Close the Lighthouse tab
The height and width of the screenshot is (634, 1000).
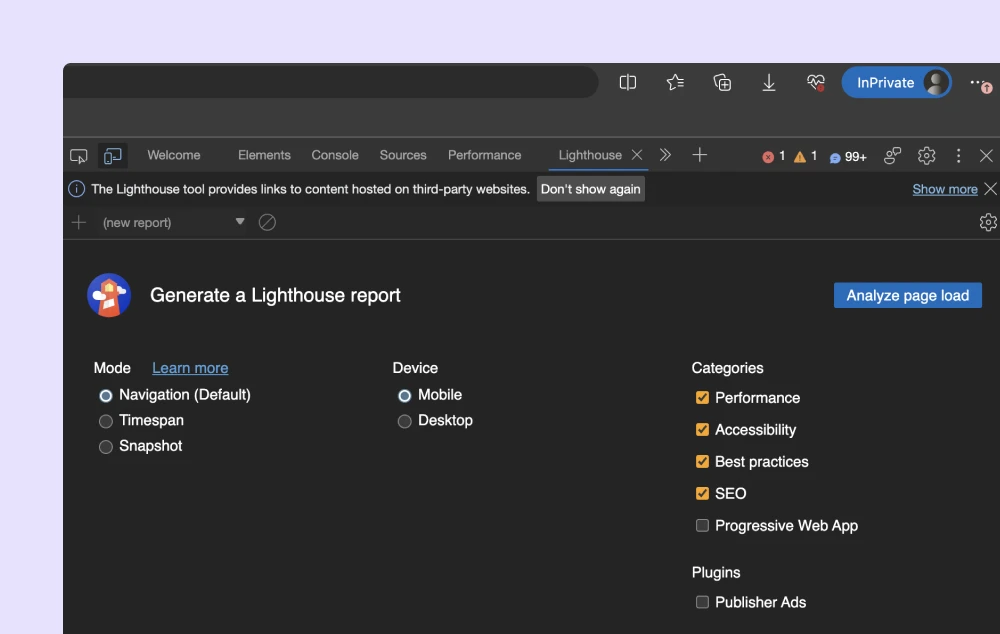click(636, 155)
